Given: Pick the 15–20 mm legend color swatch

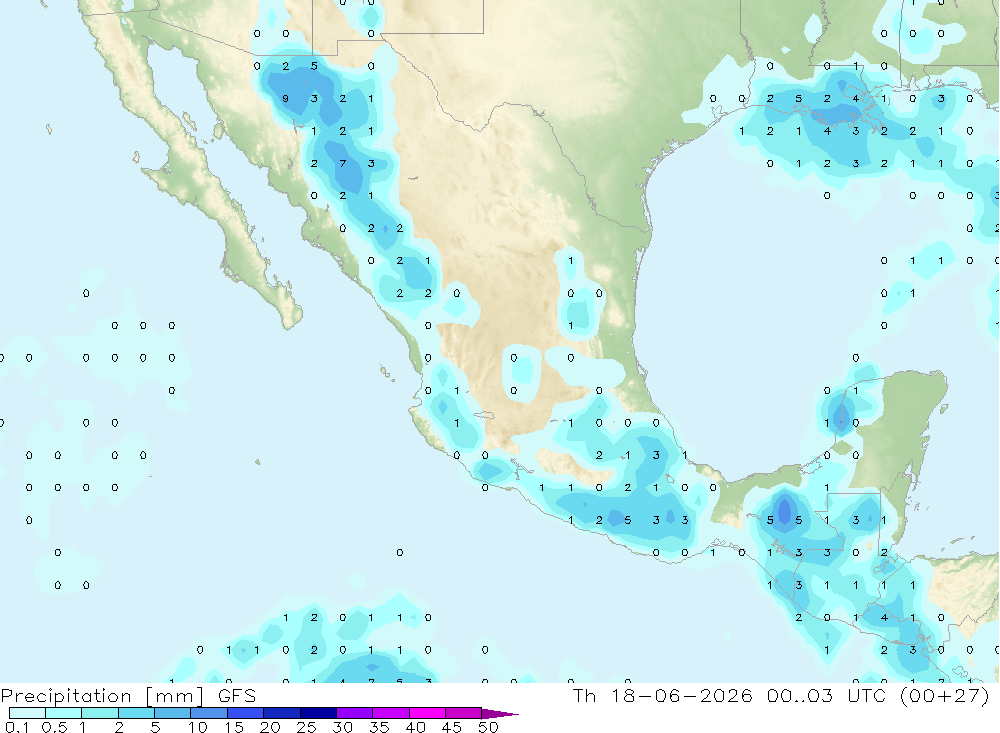Looking at the screenshot, I should 246,713.
